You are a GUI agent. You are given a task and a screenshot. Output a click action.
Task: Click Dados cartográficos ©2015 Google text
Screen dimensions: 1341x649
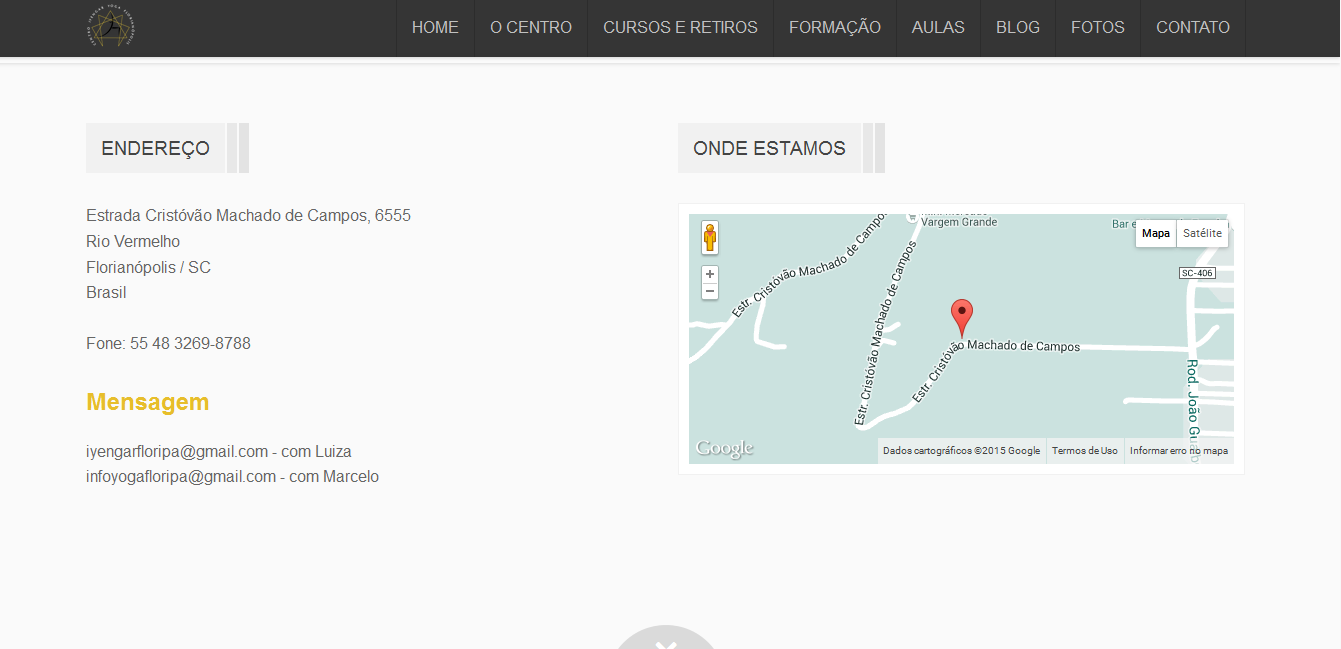point(961,451)
